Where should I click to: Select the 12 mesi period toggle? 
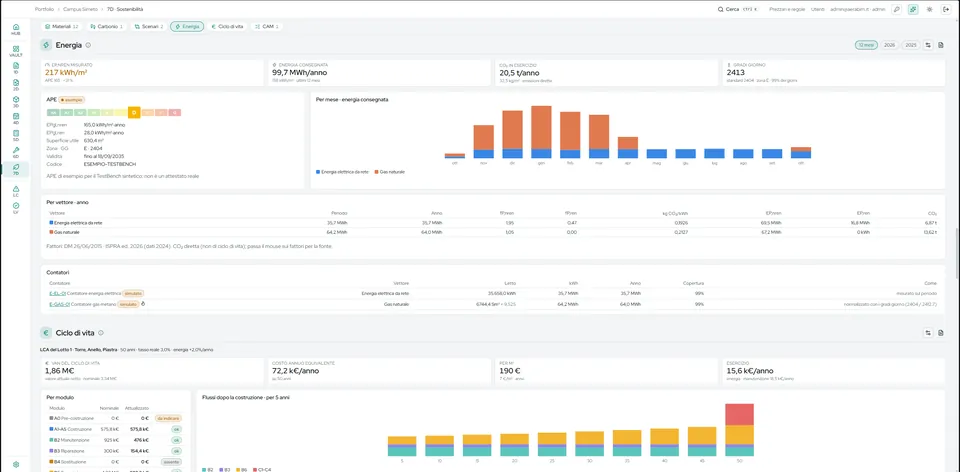pyautogui.click(x=866, y=45)
